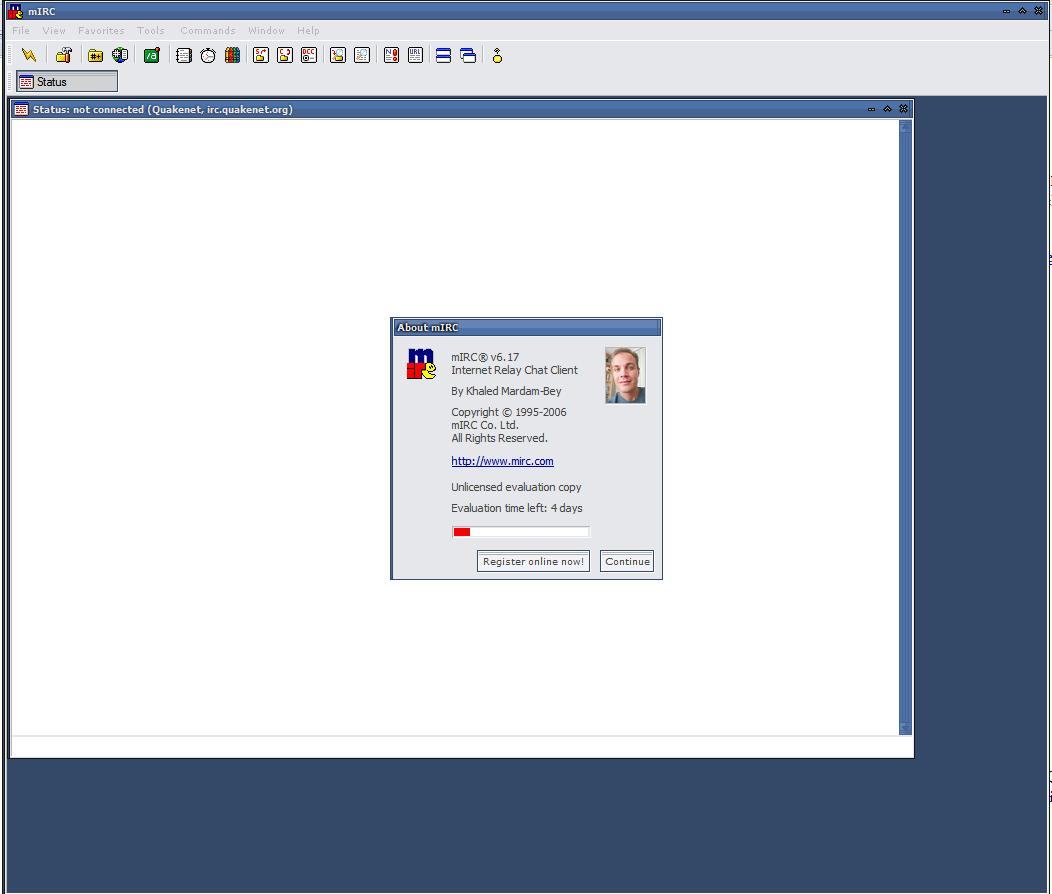This screenshot has width=1052, height=894.
Task: Close the Status window
Action: pyautogui.click(x=904, y=109)
